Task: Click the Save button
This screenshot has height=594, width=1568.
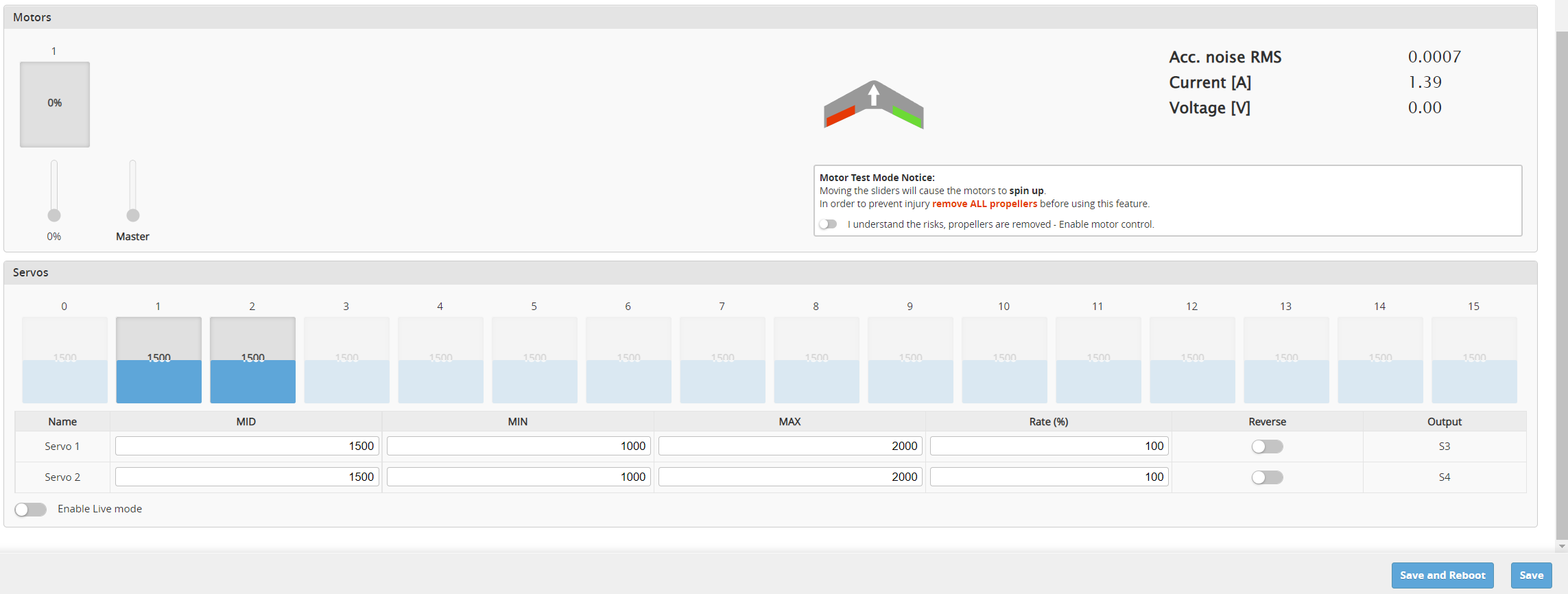Action: pyautogui.click(x=1532, y=575)
